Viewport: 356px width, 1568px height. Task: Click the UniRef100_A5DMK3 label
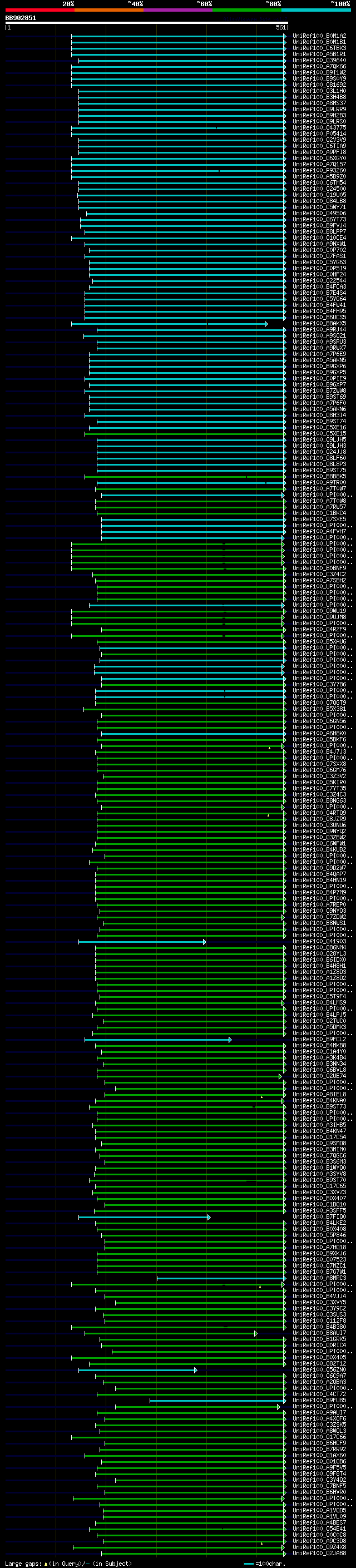click(x=319, y=1027)
